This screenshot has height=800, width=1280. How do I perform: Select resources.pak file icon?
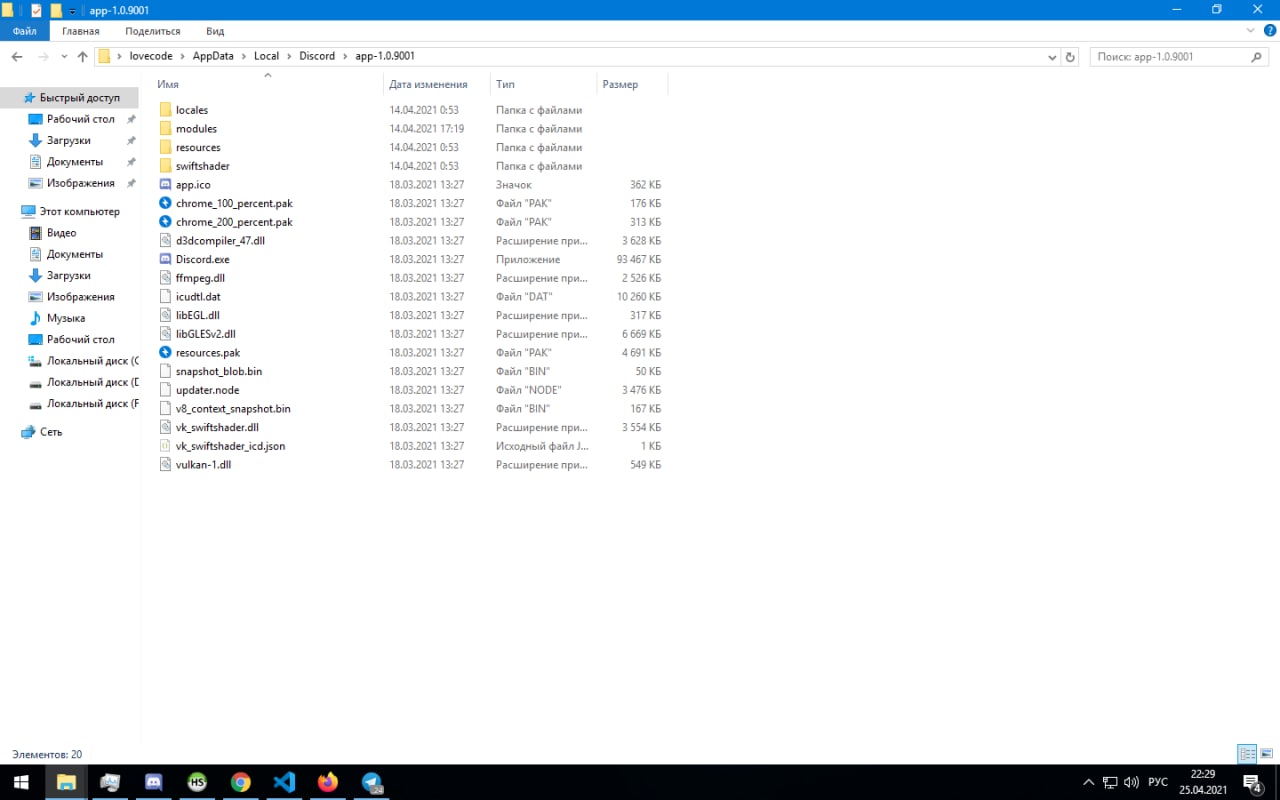pyautogui.click(x=166, y=353)
